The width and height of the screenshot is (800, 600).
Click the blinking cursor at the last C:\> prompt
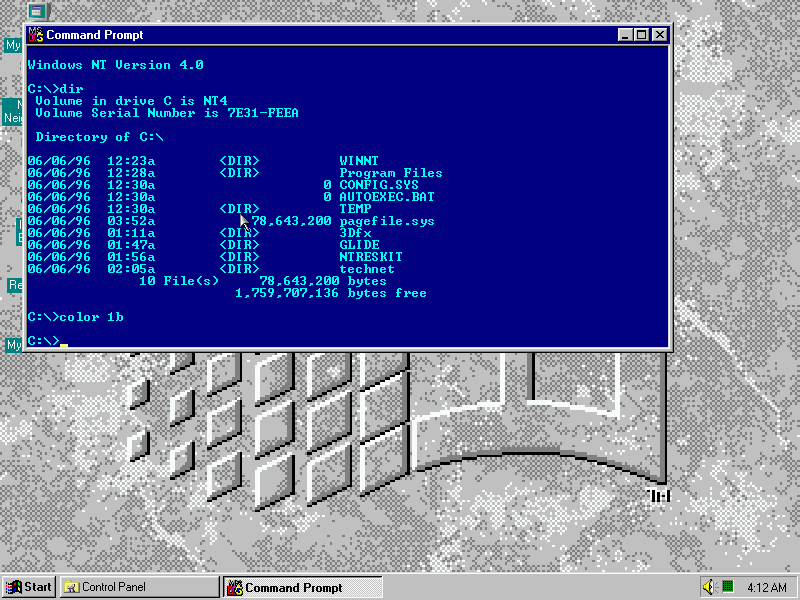63,343
